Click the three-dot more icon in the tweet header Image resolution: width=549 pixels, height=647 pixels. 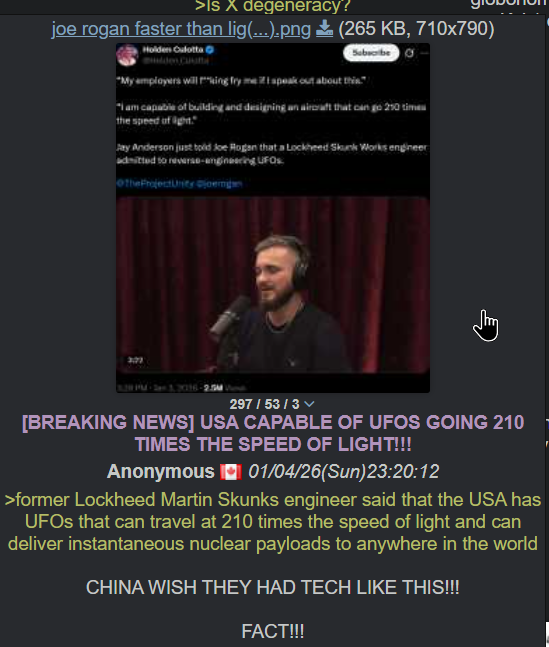pos(424,53)
